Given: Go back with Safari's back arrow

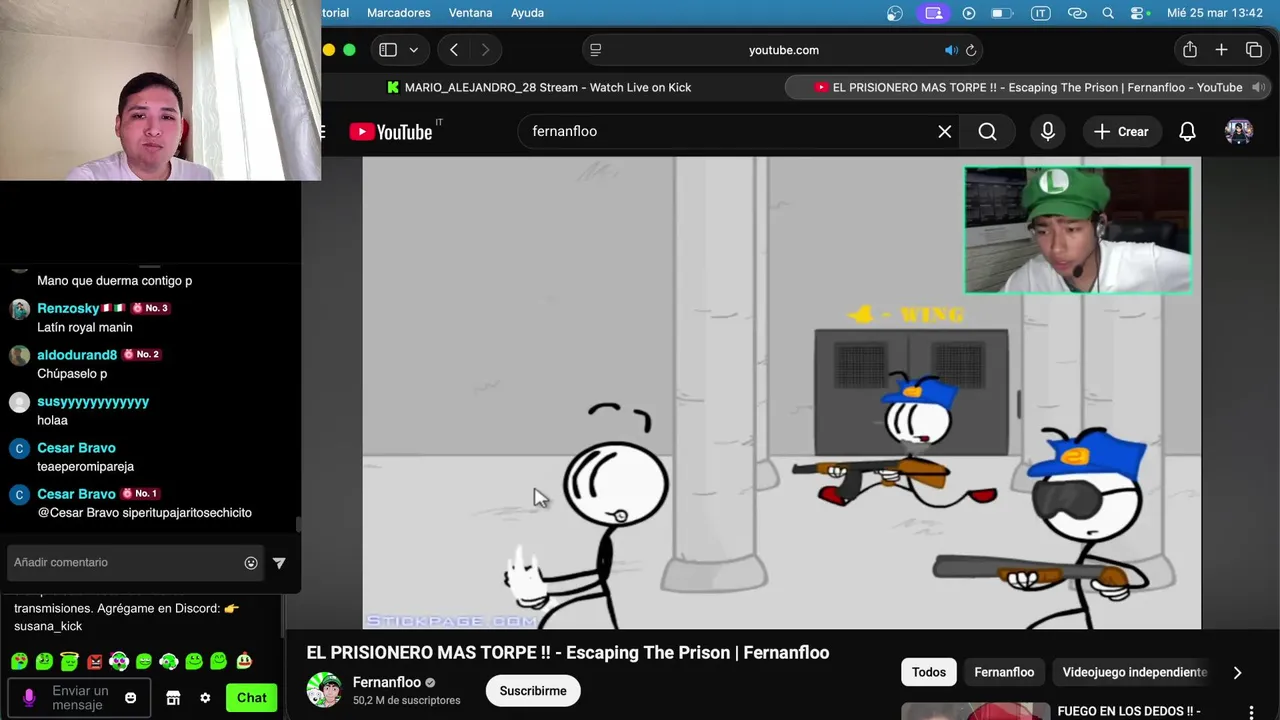Looking at the screenshot, I should coord(454,50).
